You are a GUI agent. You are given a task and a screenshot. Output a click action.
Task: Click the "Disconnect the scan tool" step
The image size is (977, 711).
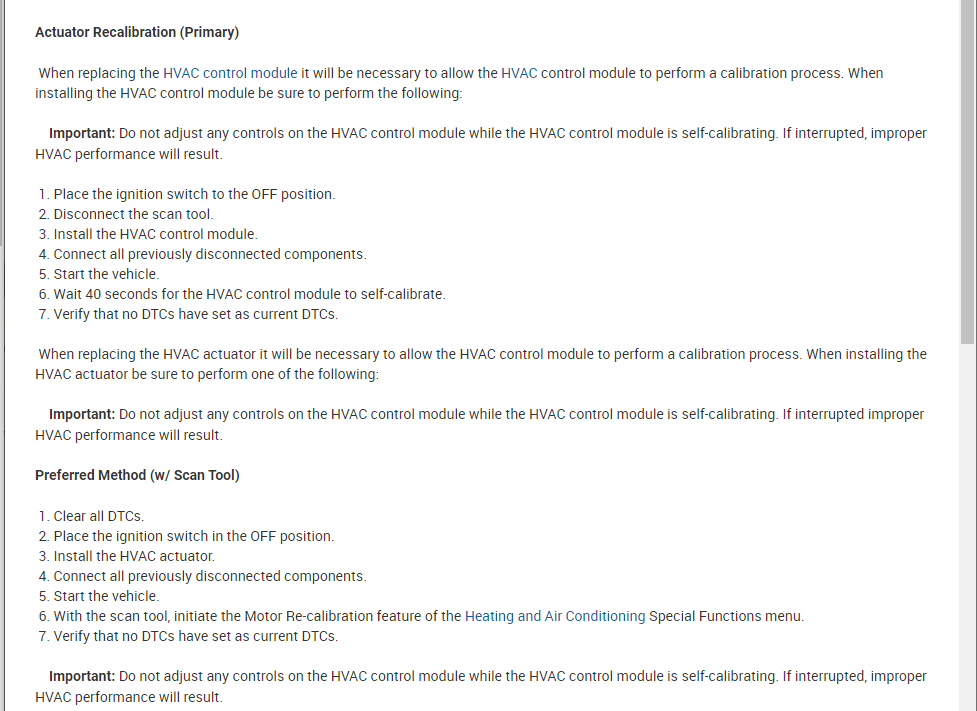pyautogui.click(x=133, y=214)
